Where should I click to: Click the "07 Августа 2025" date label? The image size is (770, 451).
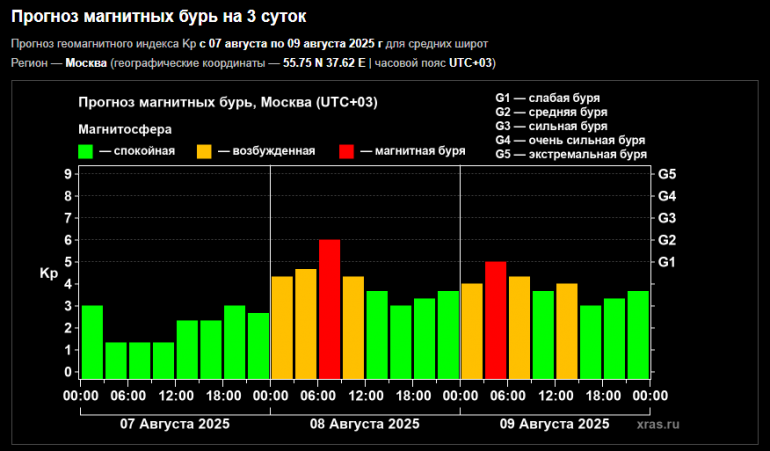(x=175, y=423)
